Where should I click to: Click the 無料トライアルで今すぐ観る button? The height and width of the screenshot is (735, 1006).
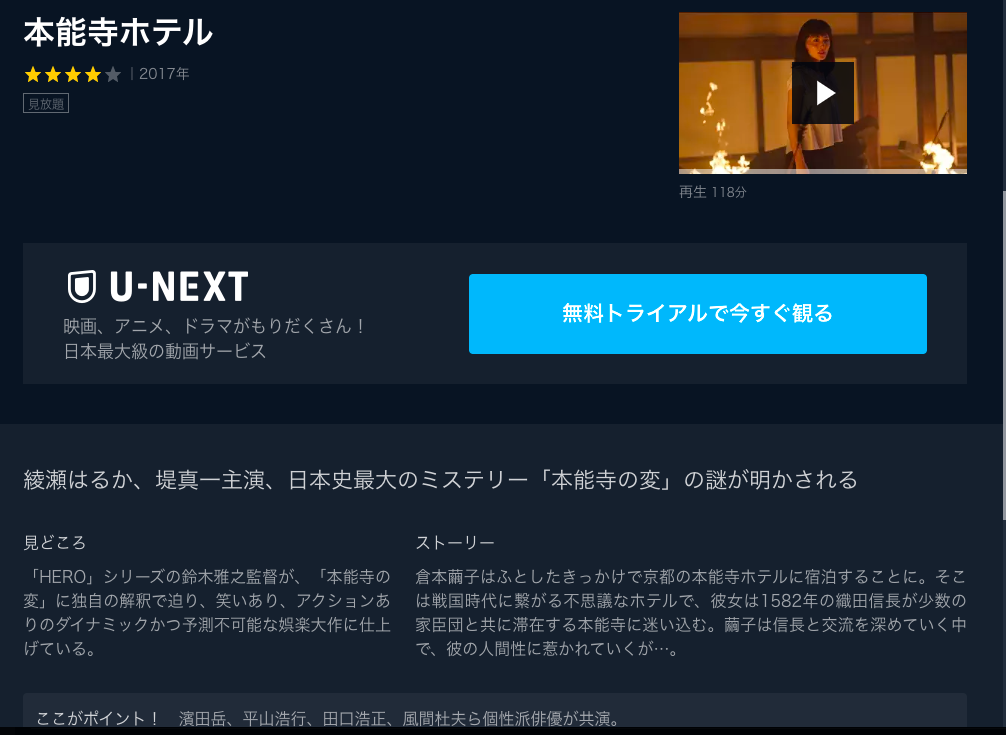(697, 314)
